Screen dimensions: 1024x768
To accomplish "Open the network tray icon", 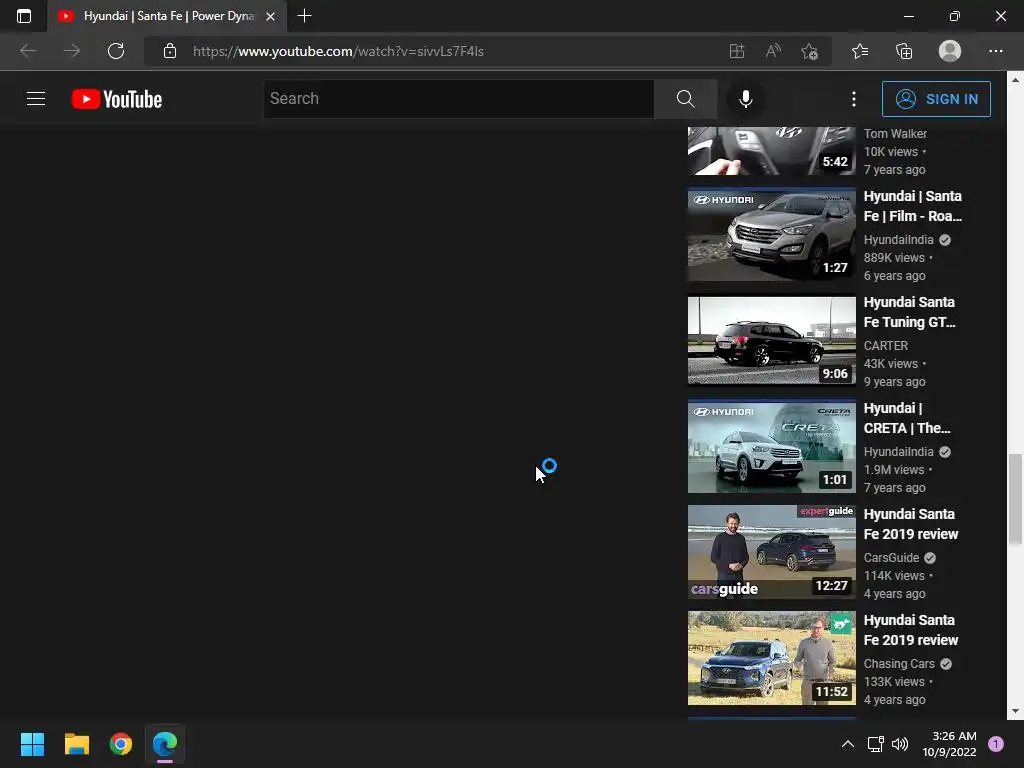I will [875, 744].
